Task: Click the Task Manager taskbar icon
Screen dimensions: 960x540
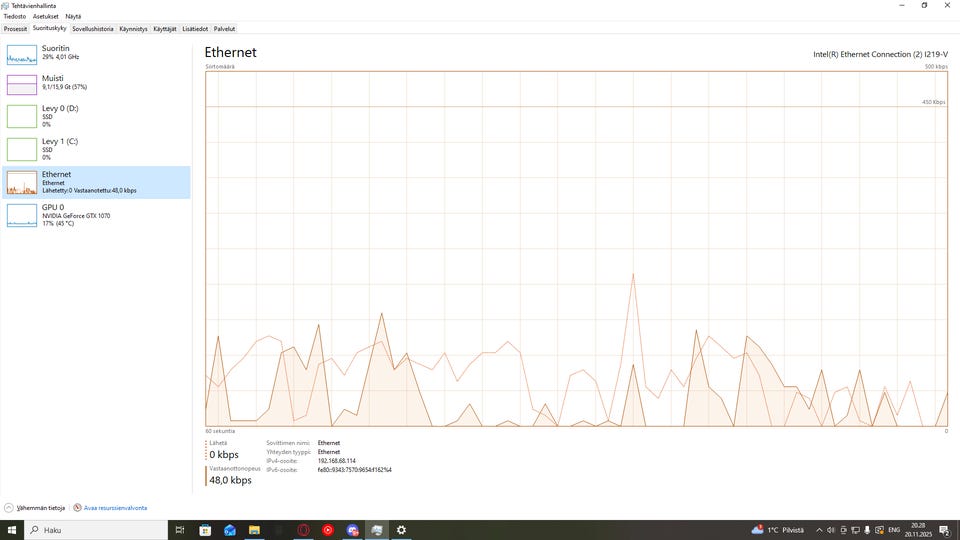Action: (377, 530)
